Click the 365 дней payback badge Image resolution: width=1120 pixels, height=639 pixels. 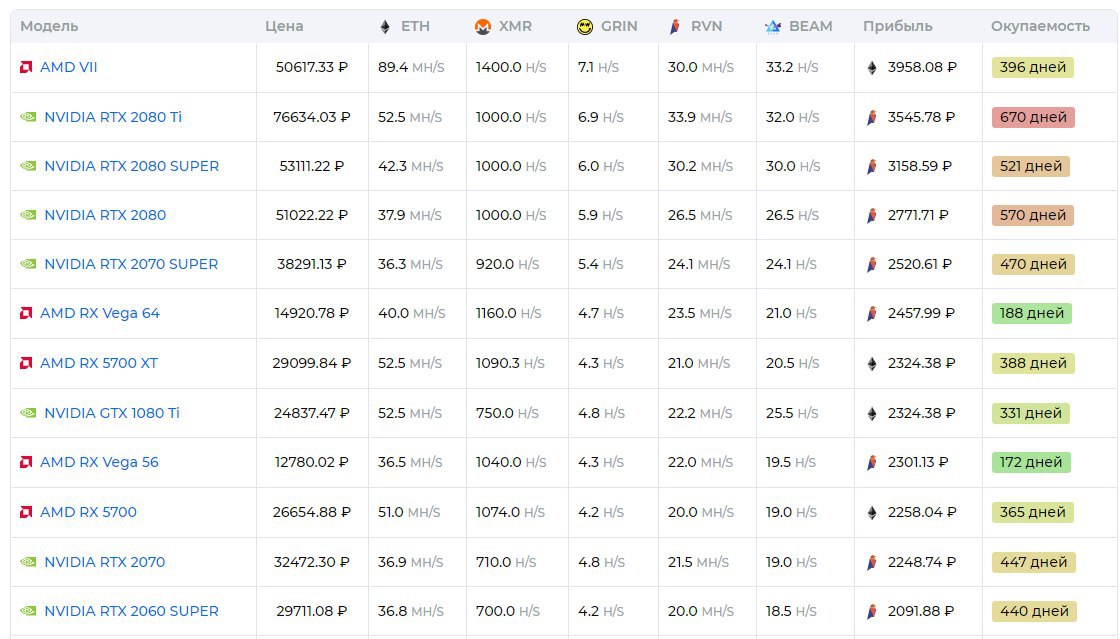tap(1033, 513)
